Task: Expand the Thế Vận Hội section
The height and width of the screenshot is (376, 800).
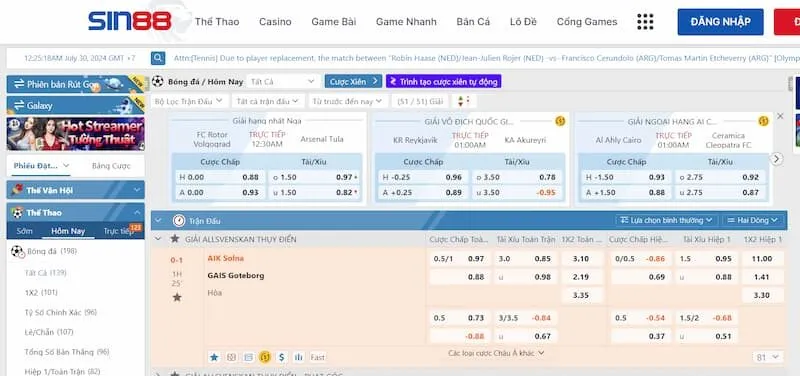Action: click(x=76, y=190)
